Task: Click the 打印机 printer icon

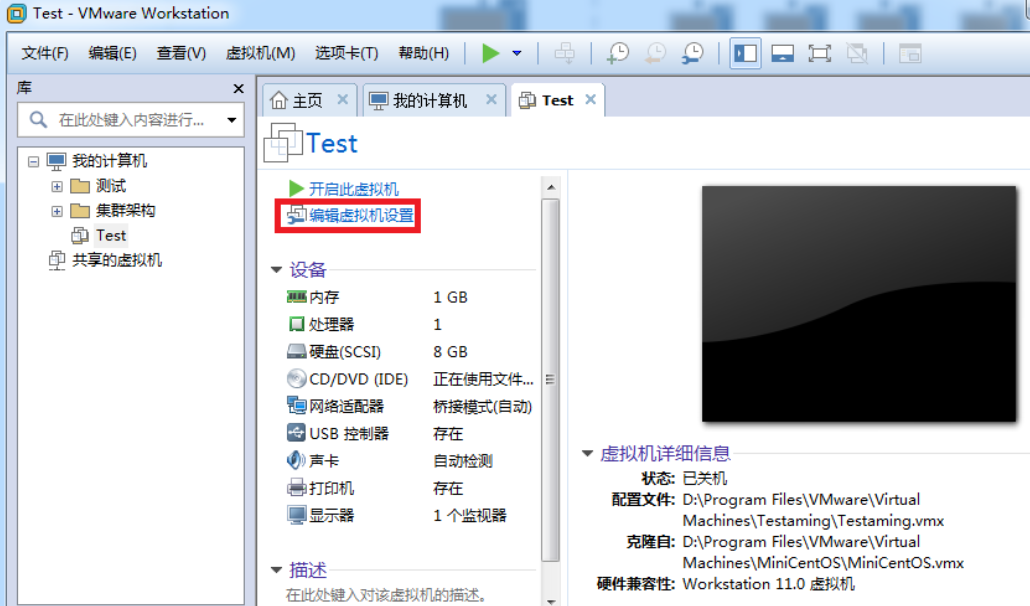Action: (x=296, y=488)
